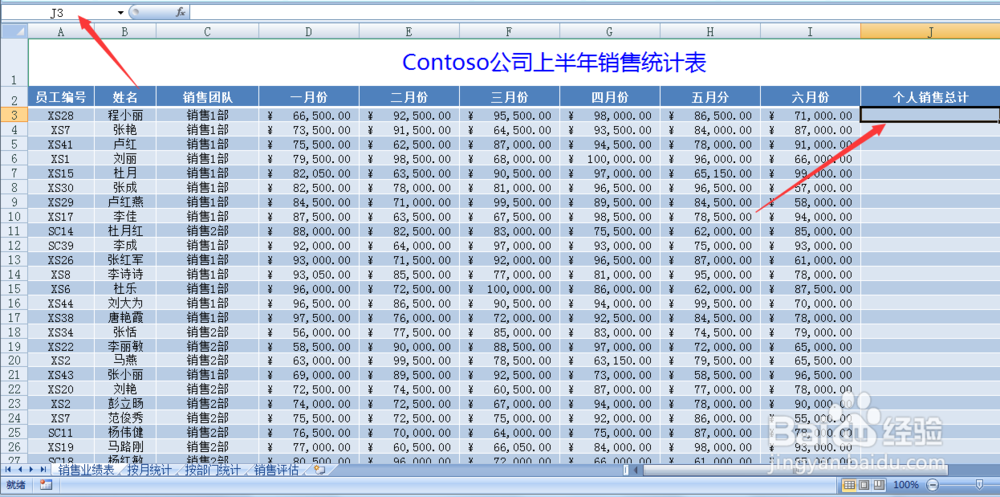This screenshot has height=497, width=1000.
Task: Click 销售2部 cell in 张恬's row
Action: click(207, 331)
